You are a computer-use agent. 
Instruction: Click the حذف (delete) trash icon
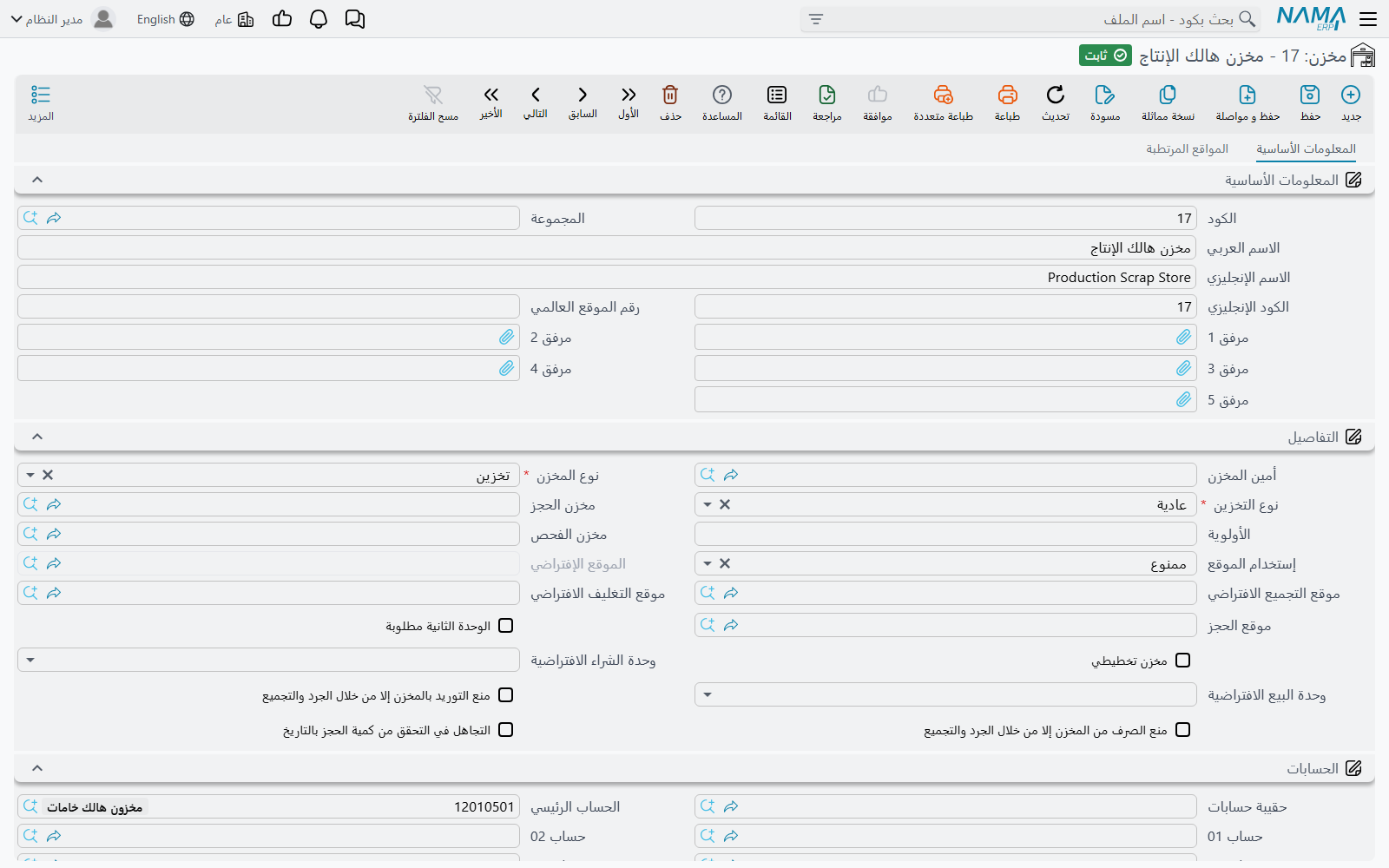tap(670, 95)
